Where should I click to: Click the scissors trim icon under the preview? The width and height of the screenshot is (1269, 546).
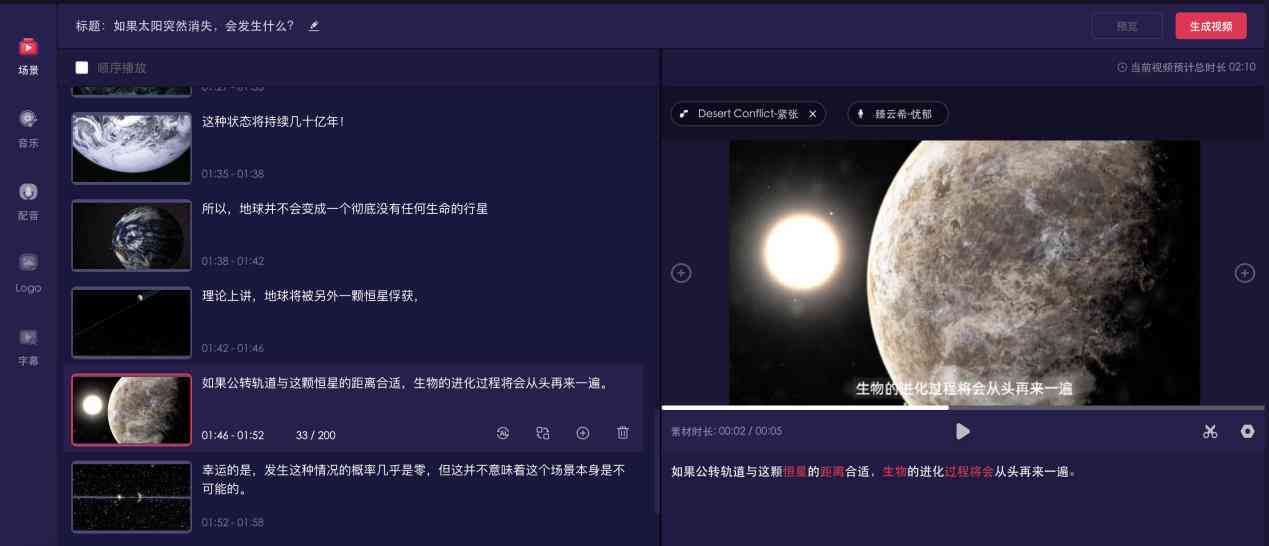coord(1210,432)
